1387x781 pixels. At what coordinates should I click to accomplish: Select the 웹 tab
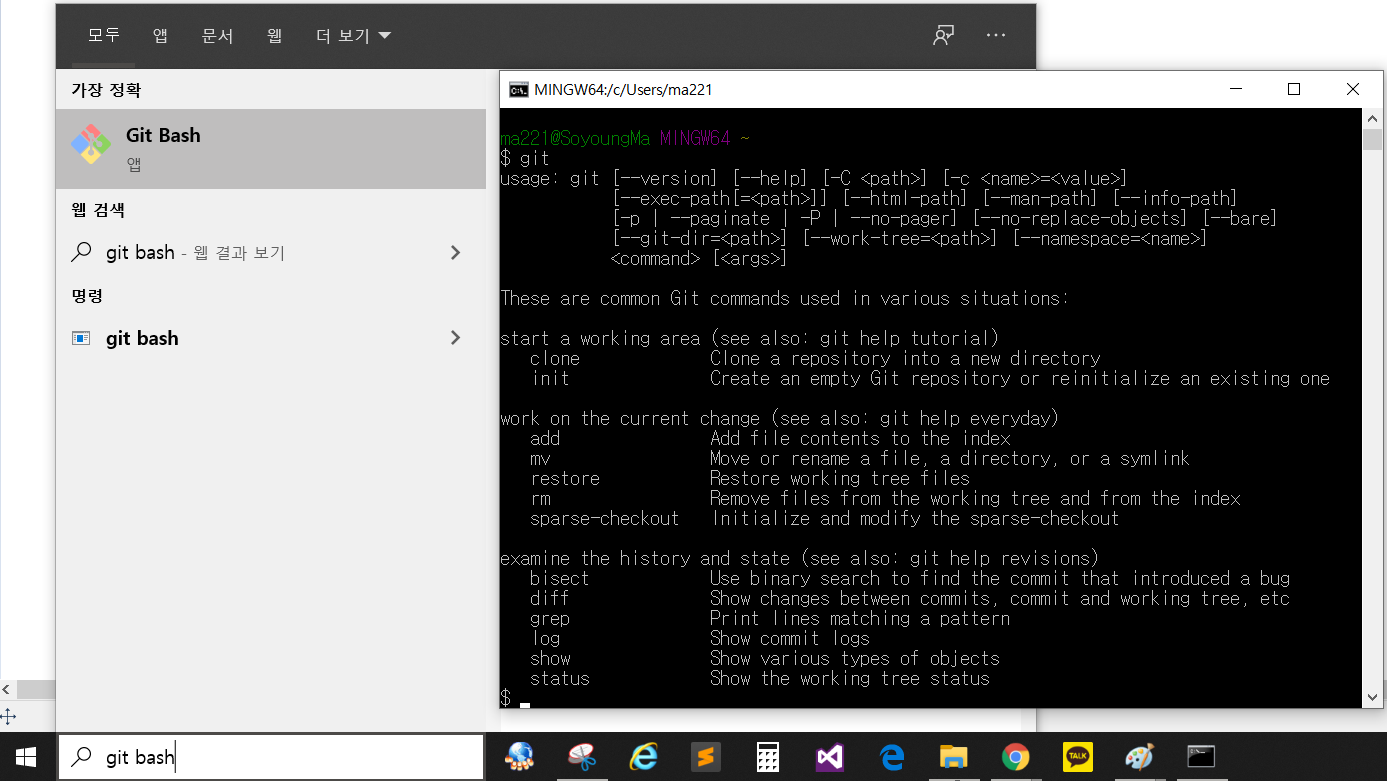(274, 35)
